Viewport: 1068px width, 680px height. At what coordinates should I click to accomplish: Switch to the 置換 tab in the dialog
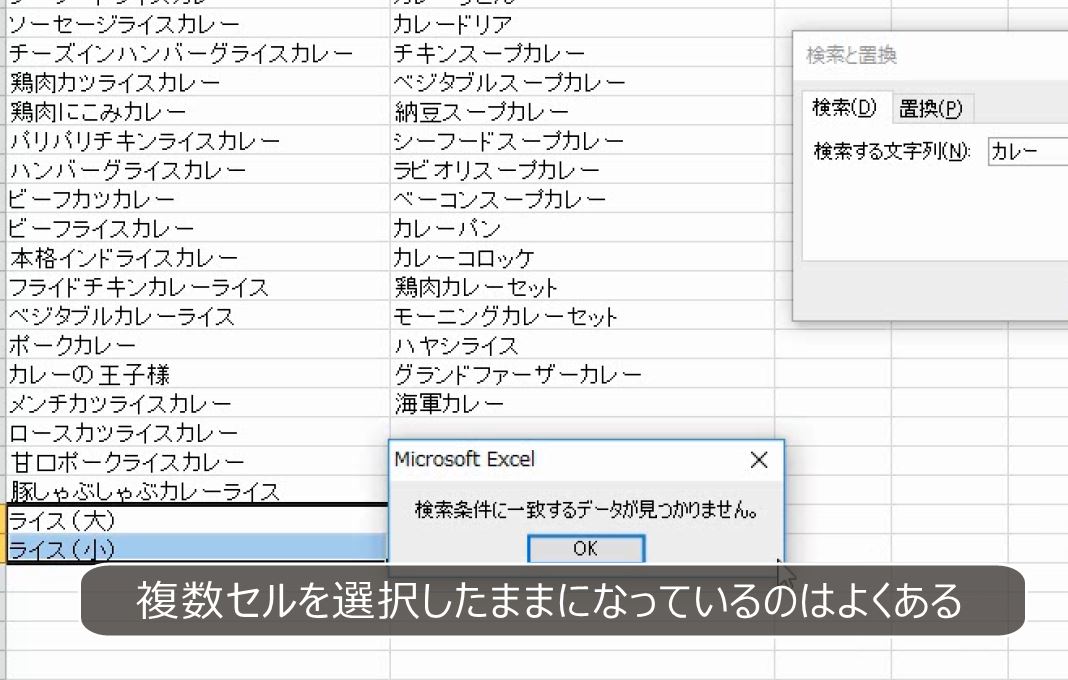929,110
